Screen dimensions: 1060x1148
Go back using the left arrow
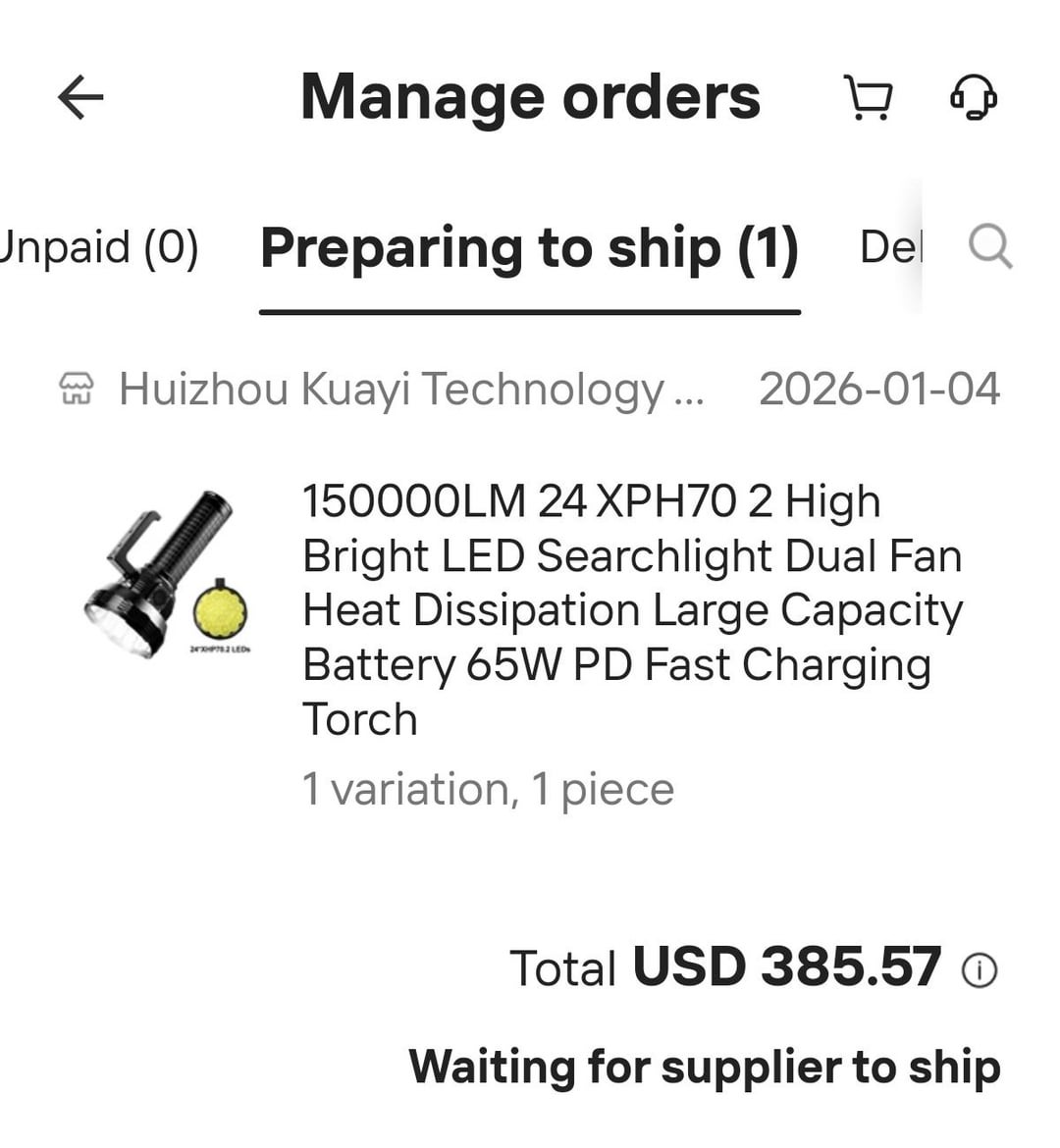click(80, 97)
